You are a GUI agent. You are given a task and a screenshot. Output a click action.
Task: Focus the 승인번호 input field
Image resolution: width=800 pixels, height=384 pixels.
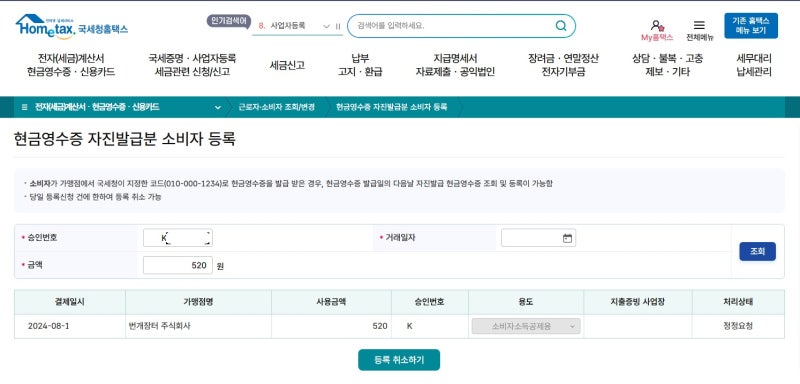[x=178, y=238]
